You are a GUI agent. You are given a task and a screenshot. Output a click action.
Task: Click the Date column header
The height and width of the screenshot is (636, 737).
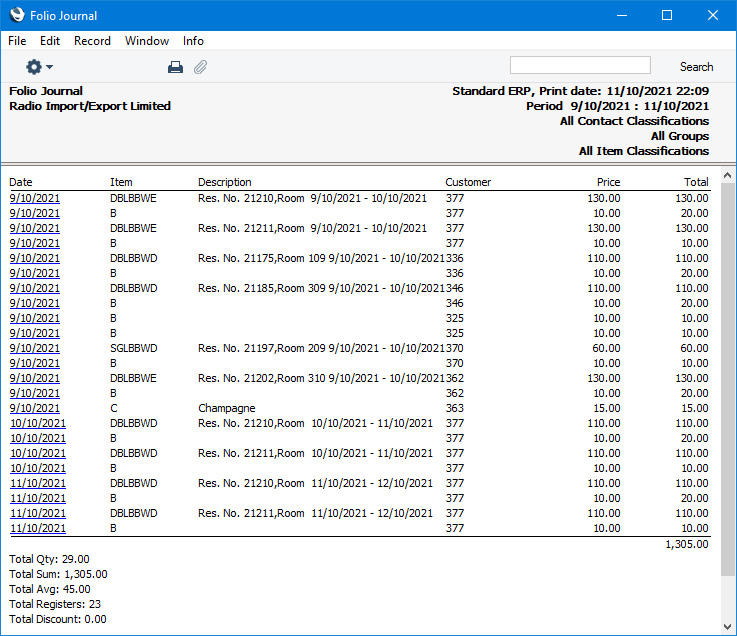(x=21, y=182)
